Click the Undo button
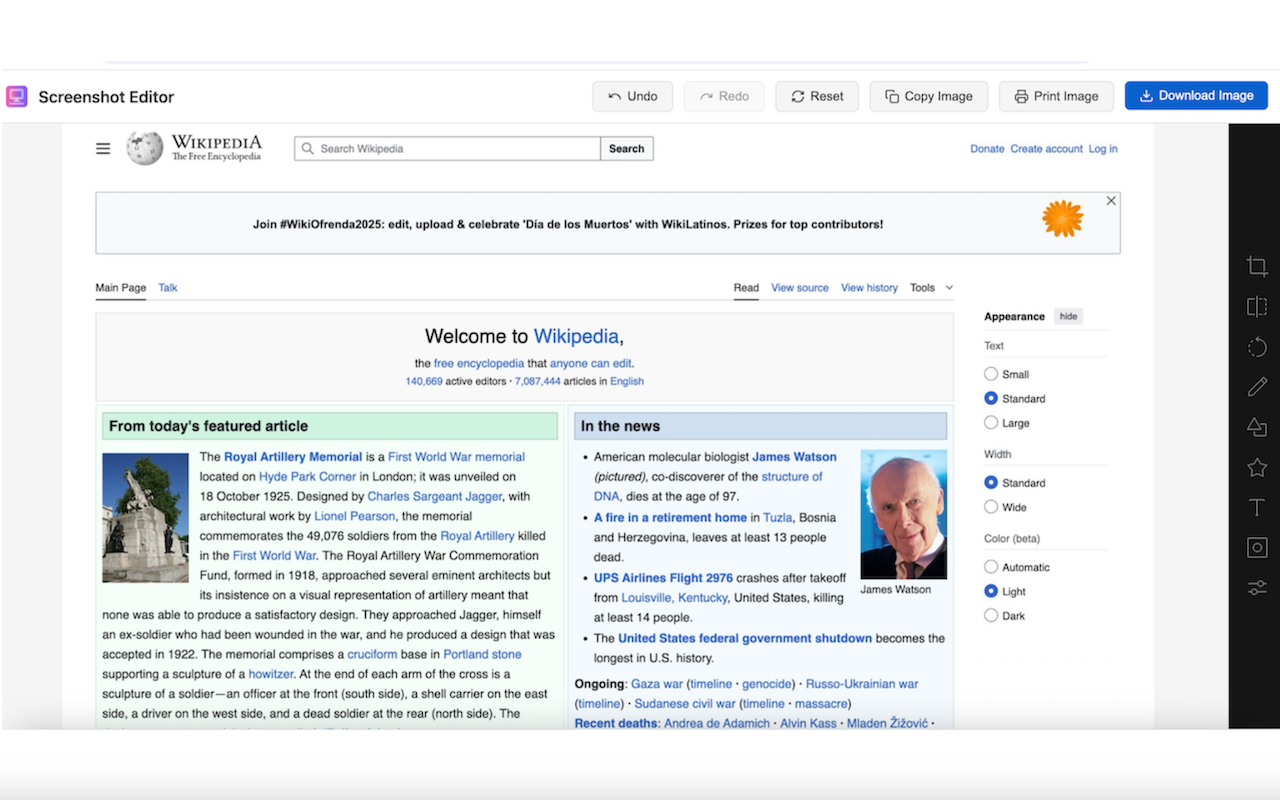The height and width of the screenshot is (800, 1280). coord(633,96)
